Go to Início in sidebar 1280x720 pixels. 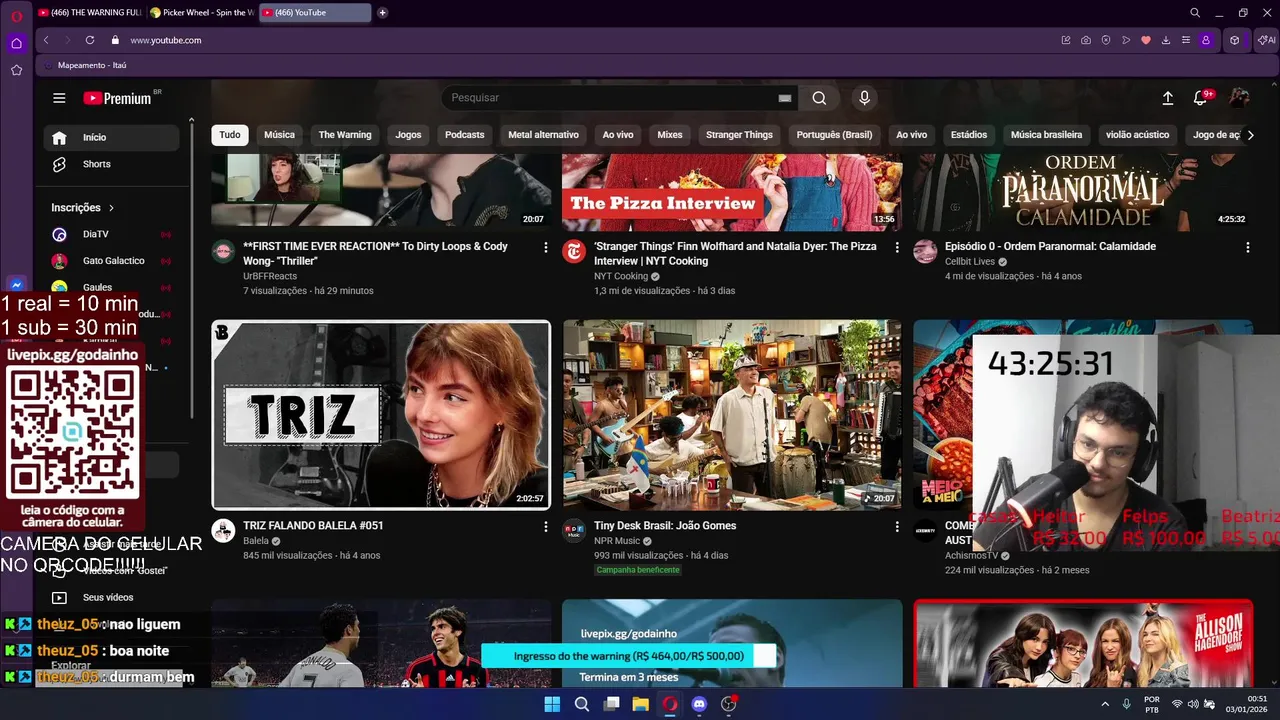point(111,138)
